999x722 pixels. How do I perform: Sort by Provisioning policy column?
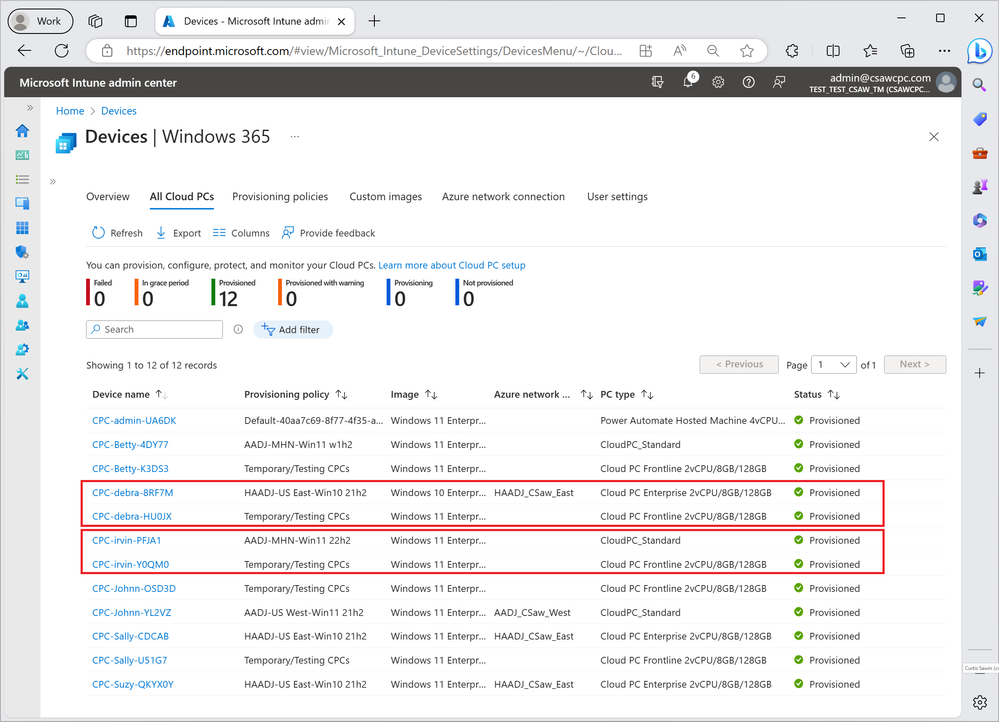coord(296,394)
